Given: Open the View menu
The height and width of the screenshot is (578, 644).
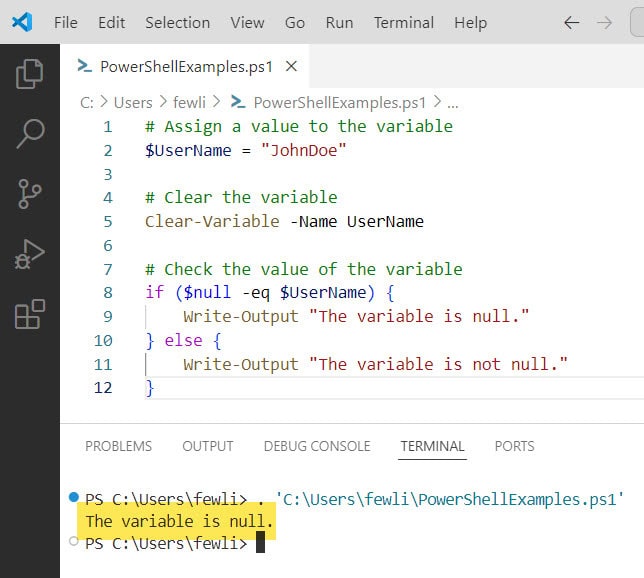Looking at the screenshot, I should pyautogui.click(x=247, y=23).
